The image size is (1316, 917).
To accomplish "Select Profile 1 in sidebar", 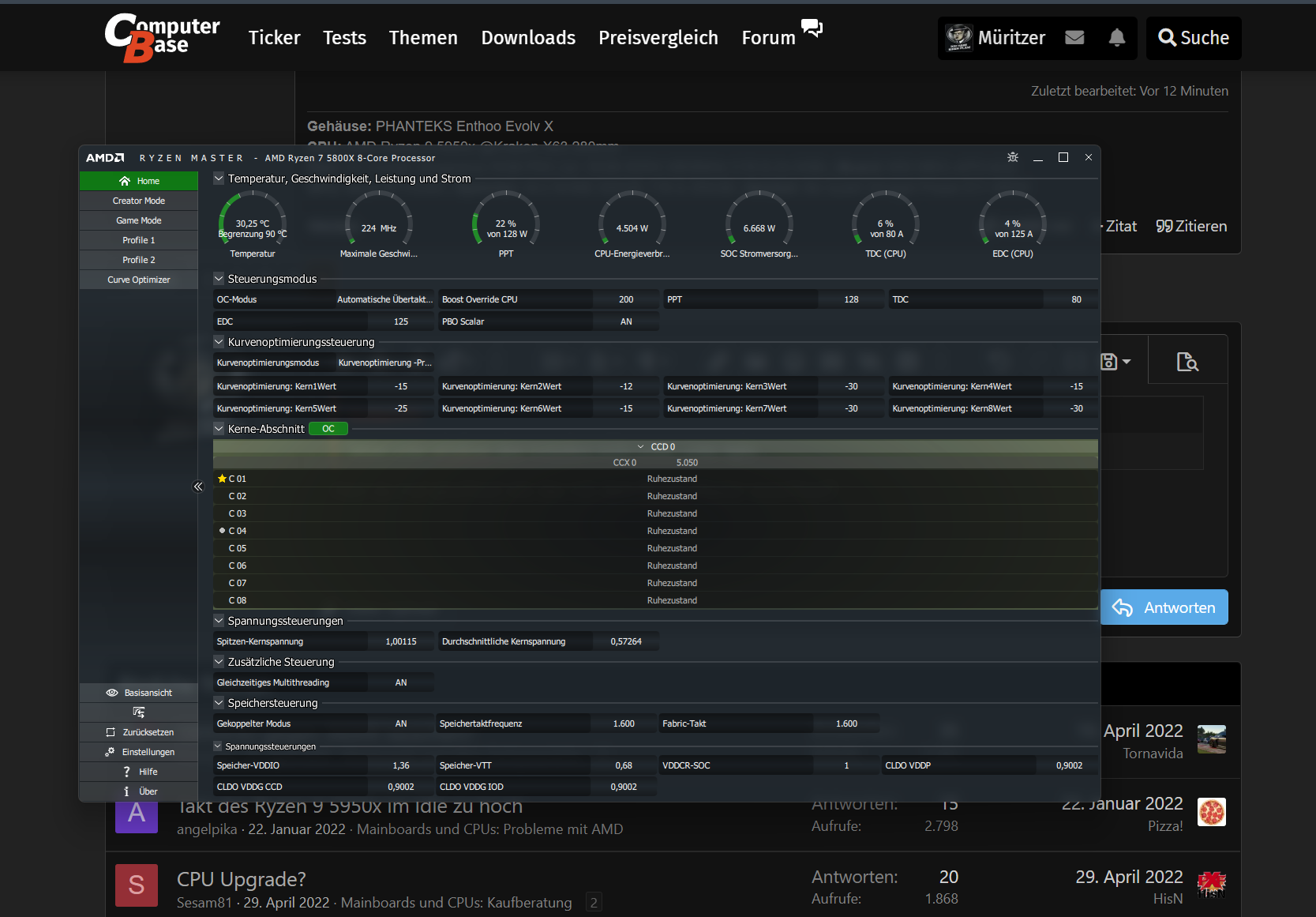I will point(139,240).
